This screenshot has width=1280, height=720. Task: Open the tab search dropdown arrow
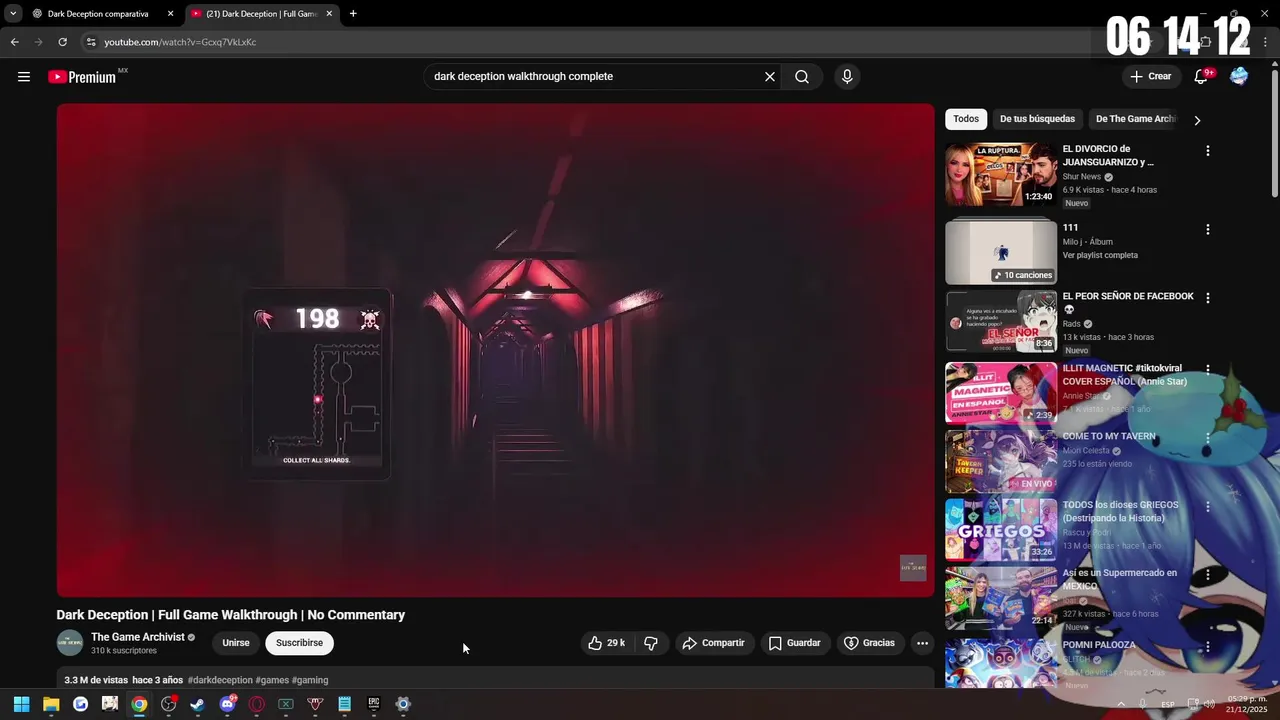point(13,14)
